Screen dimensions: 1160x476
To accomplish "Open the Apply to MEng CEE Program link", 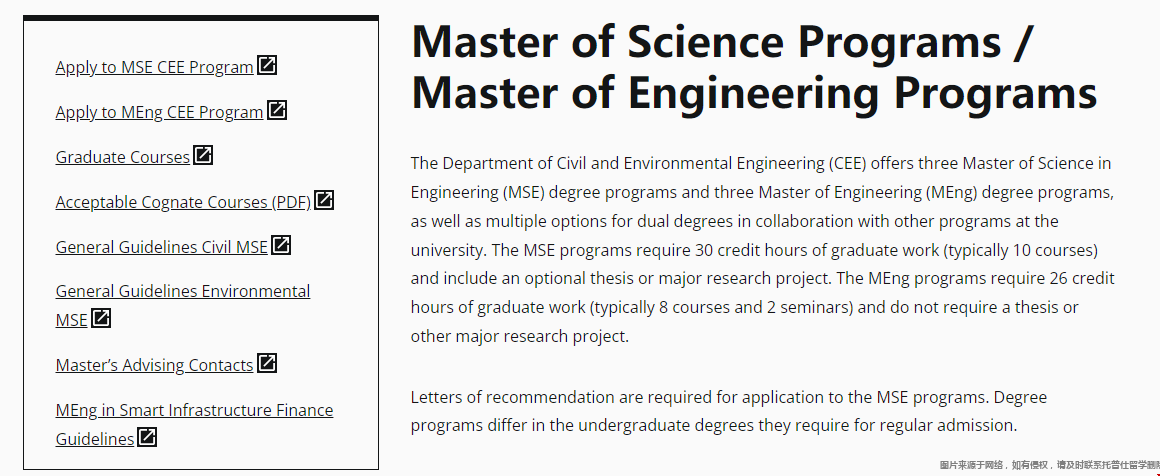I will coord(159,112).
